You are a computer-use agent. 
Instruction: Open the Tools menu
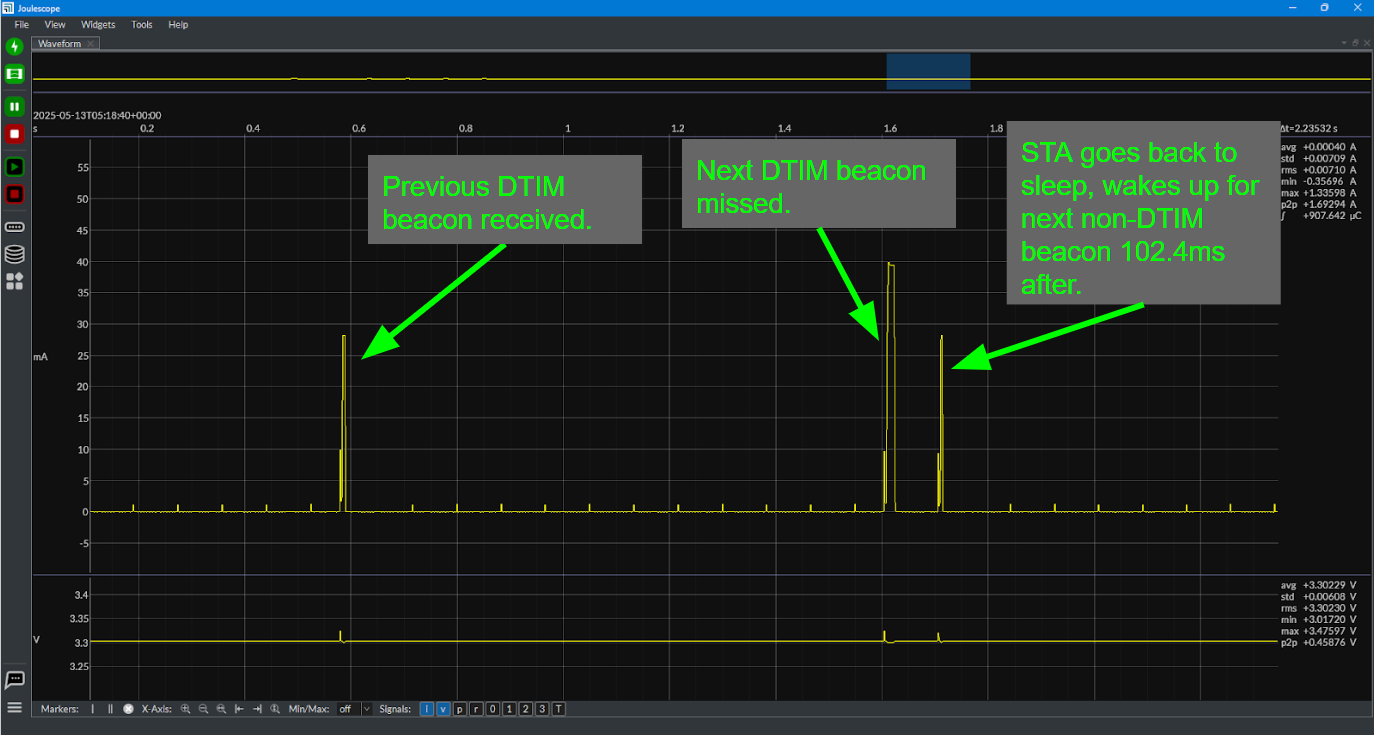tap(142, 24)
